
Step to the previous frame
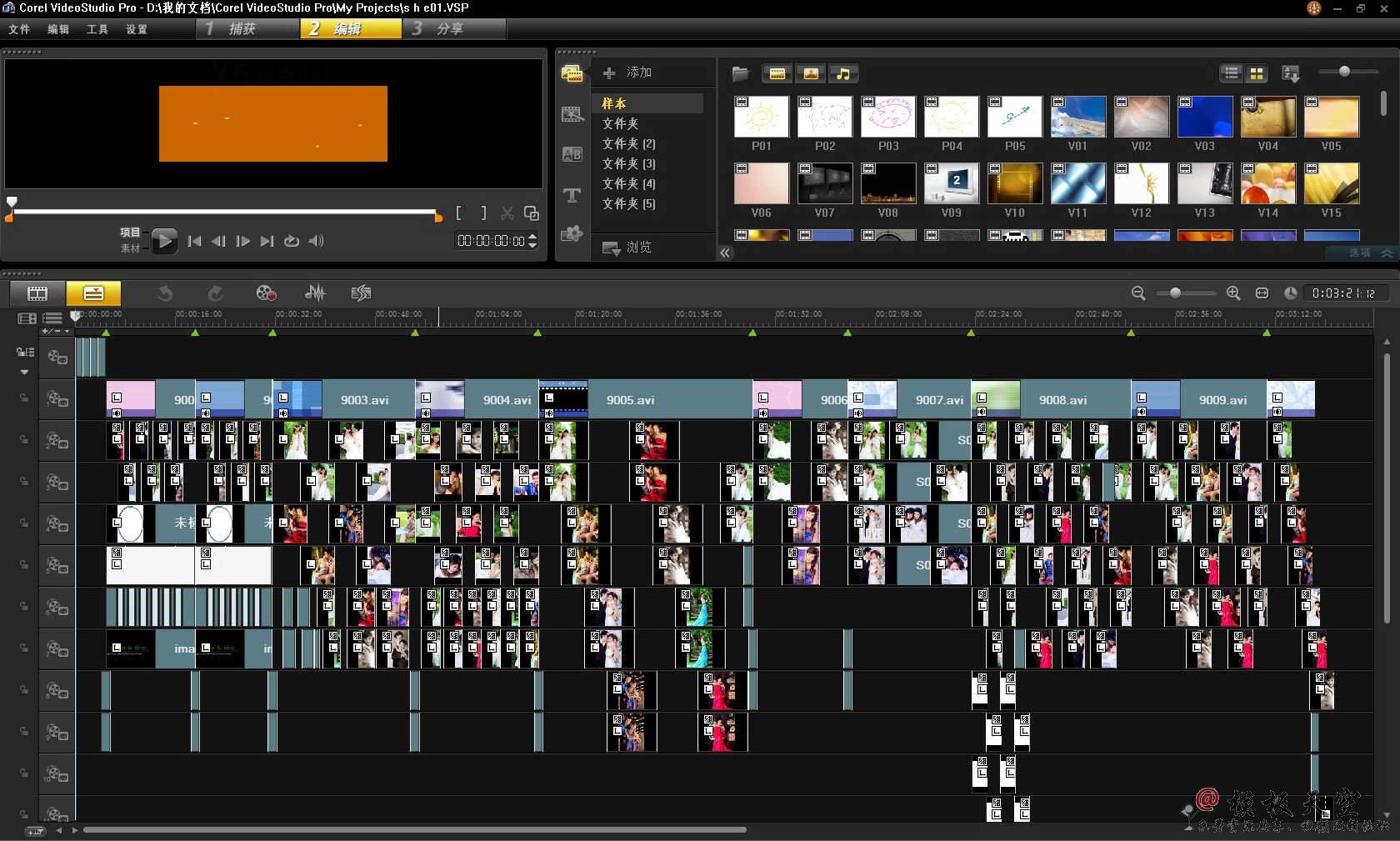pos(218,241)
